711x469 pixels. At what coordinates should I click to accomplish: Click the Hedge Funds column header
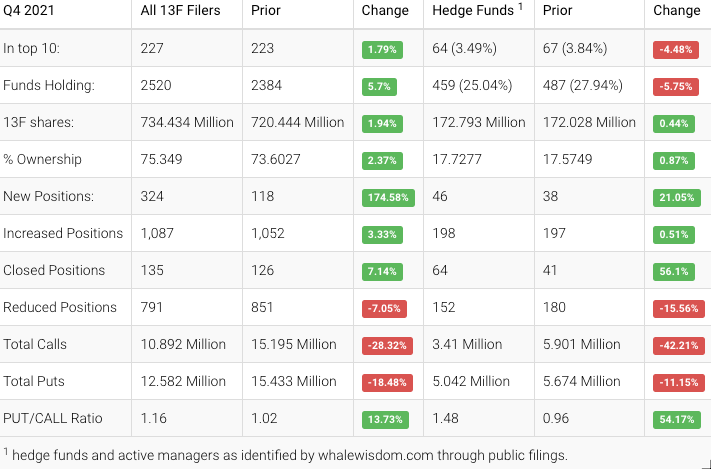pos(474,11)
